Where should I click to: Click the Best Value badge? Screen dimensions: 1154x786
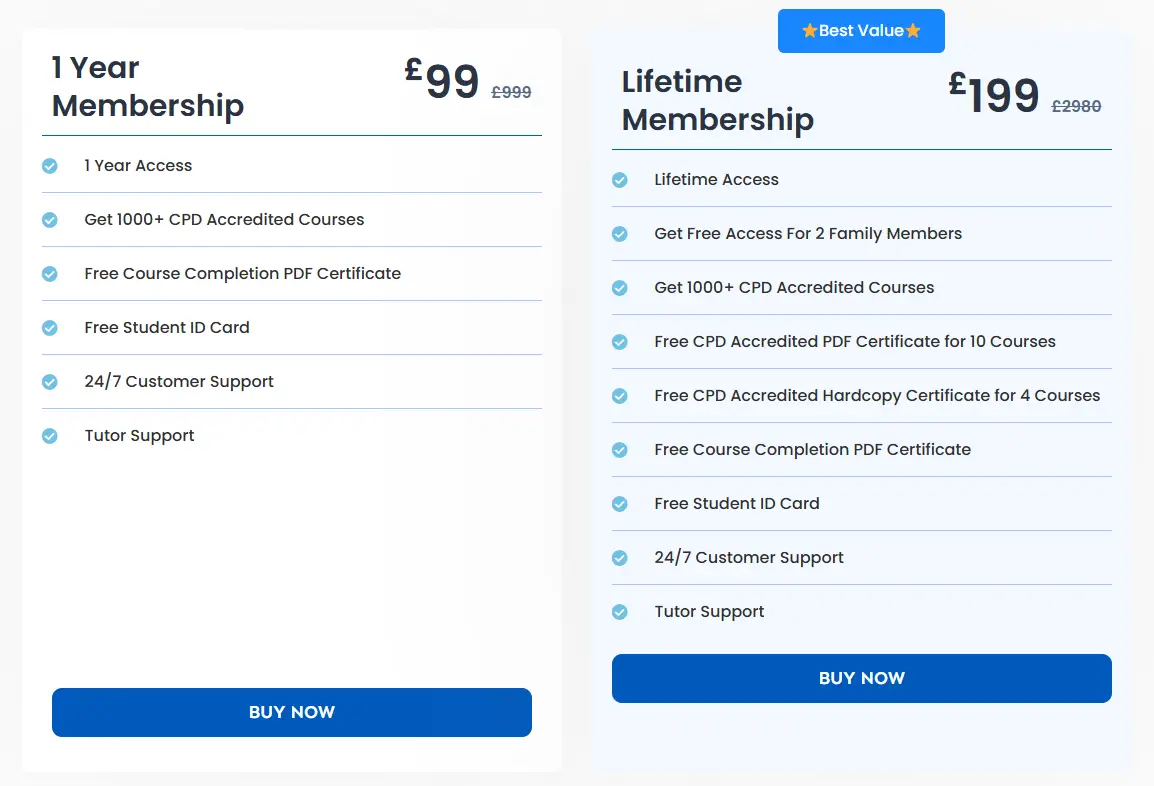pyautogui.click(x=861, y=31)
